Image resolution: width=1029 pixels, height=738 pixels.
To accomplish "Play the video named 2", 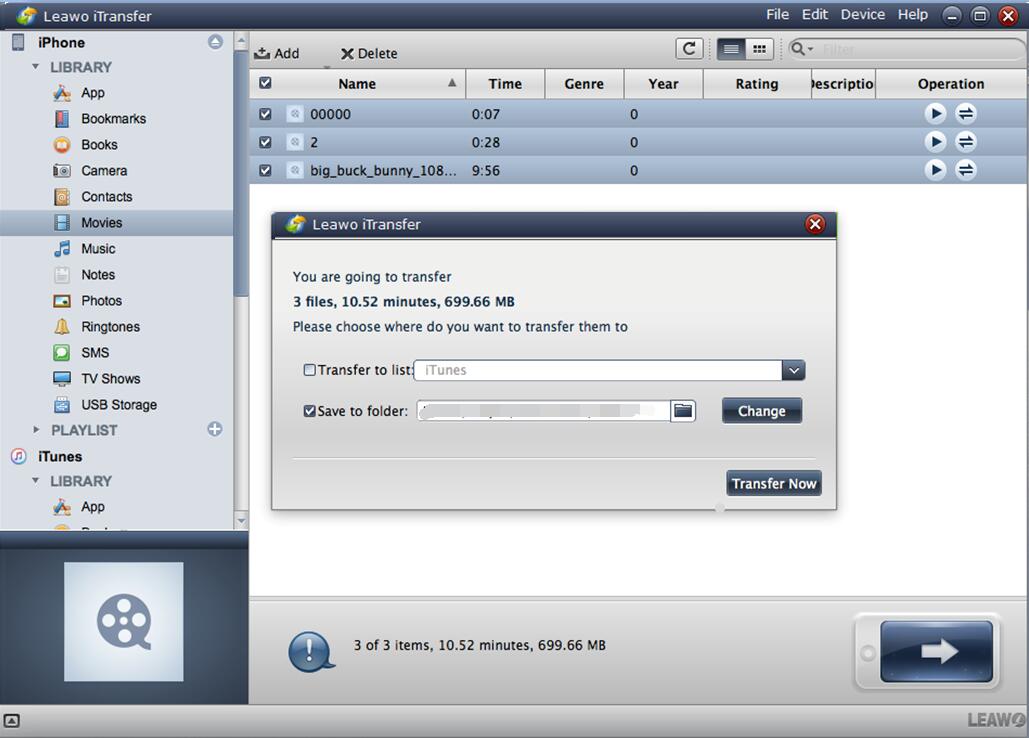I will (935, 142).
